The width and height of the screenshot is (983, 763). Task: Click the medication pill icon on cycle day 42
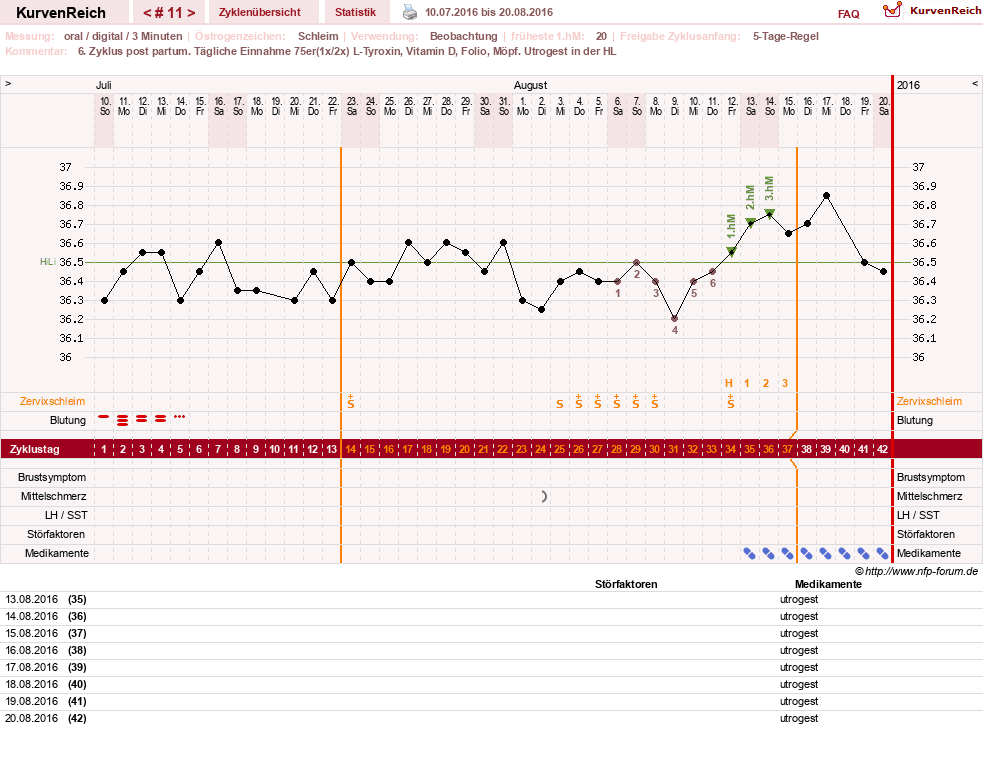pos(882,553)
